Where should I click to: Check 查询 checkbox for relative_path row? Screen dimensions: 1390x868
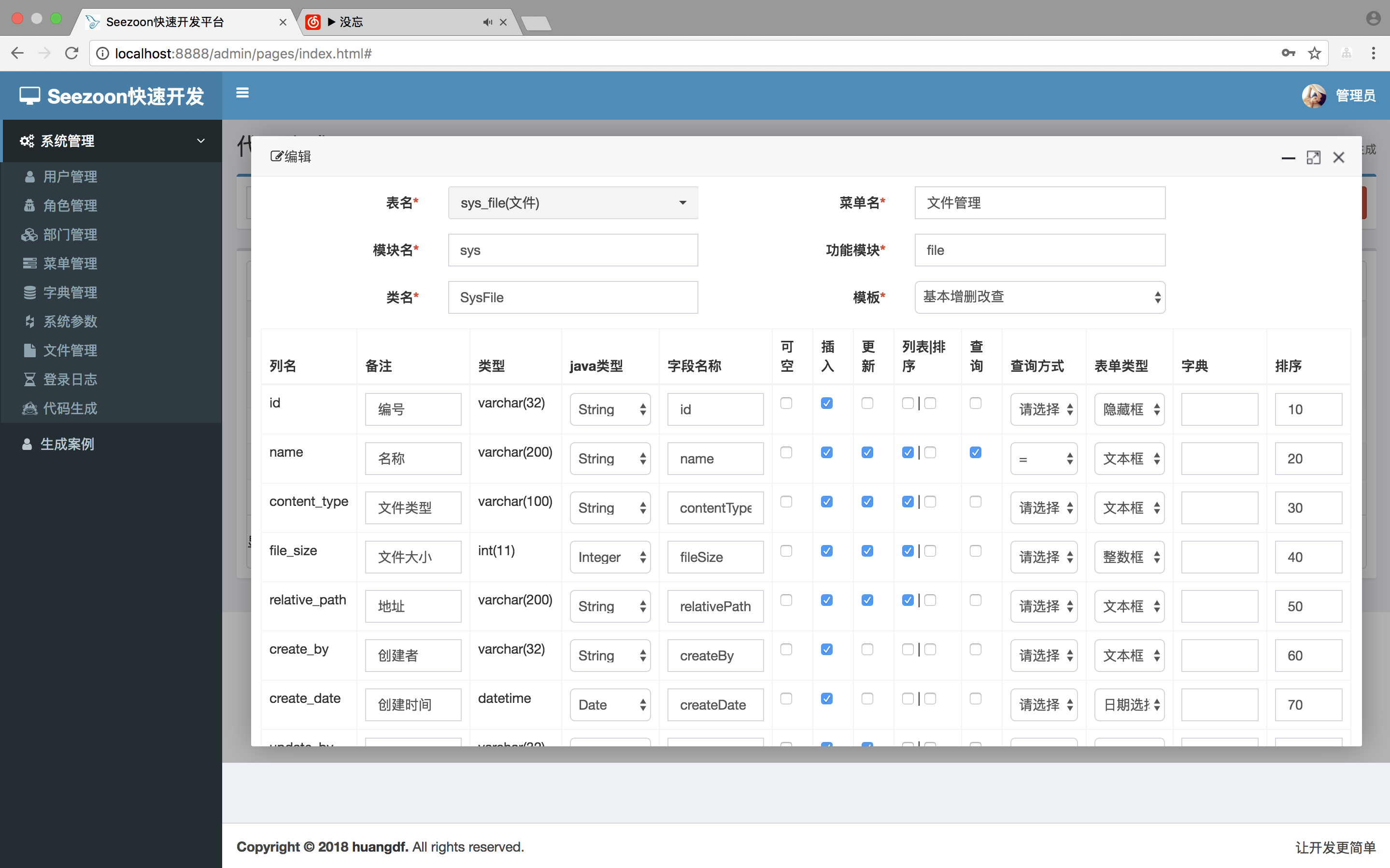coord(975,600)
